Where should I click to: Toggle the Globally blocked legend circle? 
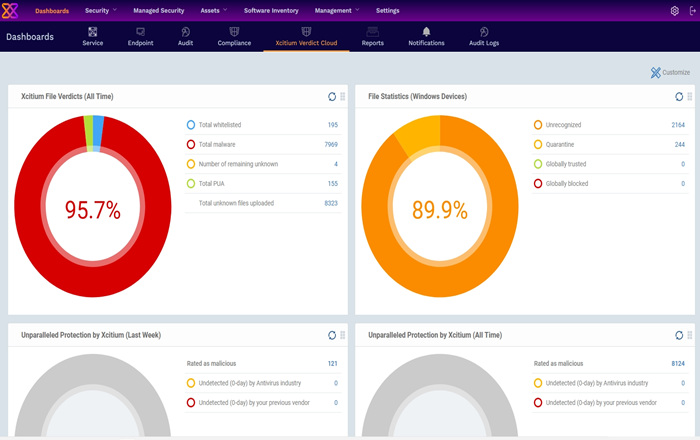[x=538, y=183]
